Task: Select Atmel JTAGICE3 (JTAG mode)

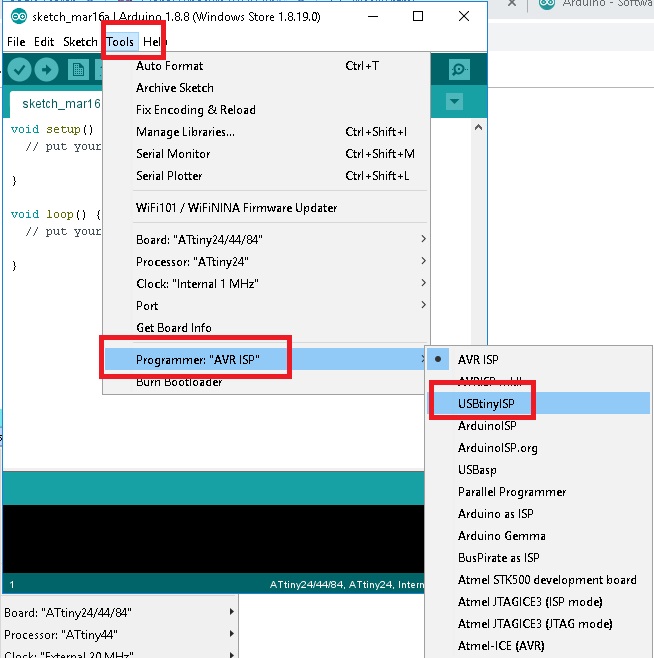Action: (538, 624)
